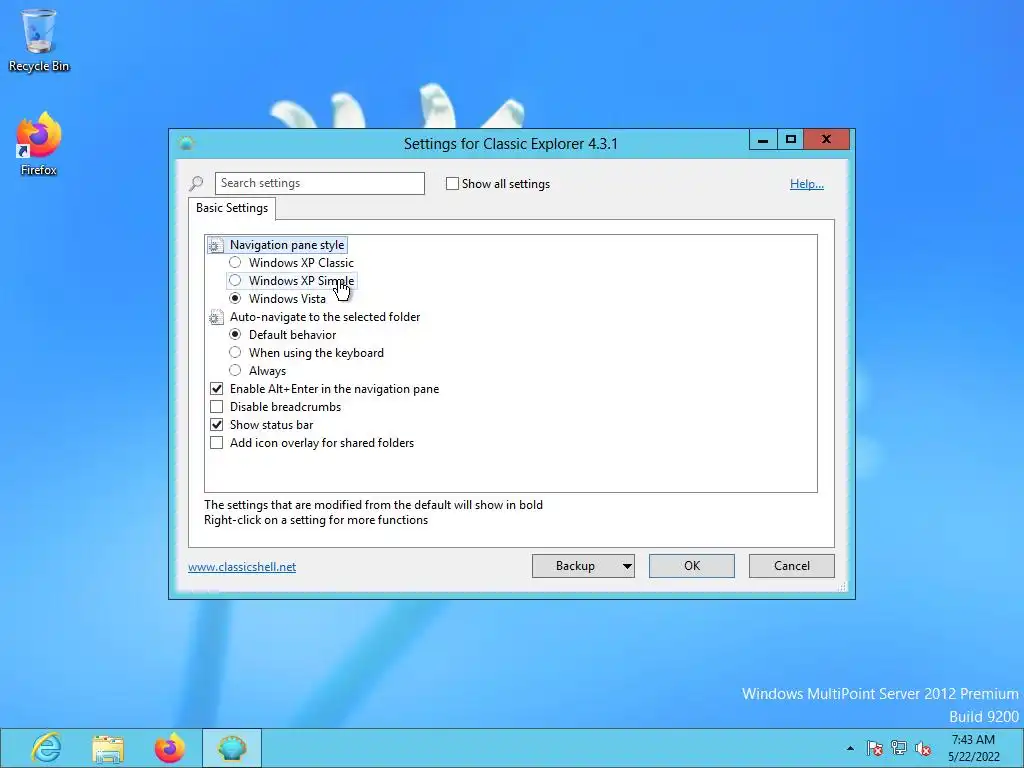Toggle Show status bar checkbox
The width and height of the screenshot is (1024, 768).
[x=216, y=424]
